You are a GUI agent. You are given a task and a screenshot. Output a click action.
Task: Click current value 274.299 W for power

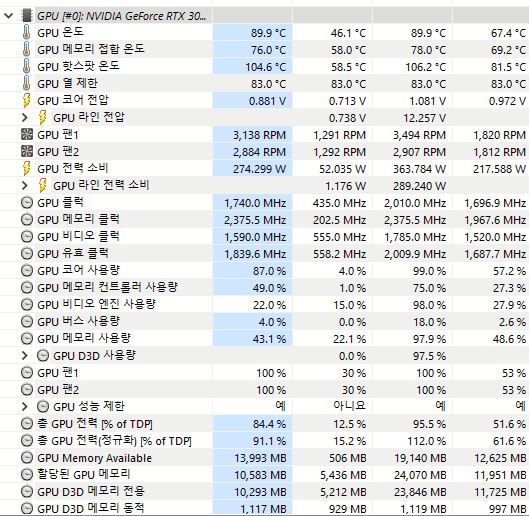tap(259, 169)
